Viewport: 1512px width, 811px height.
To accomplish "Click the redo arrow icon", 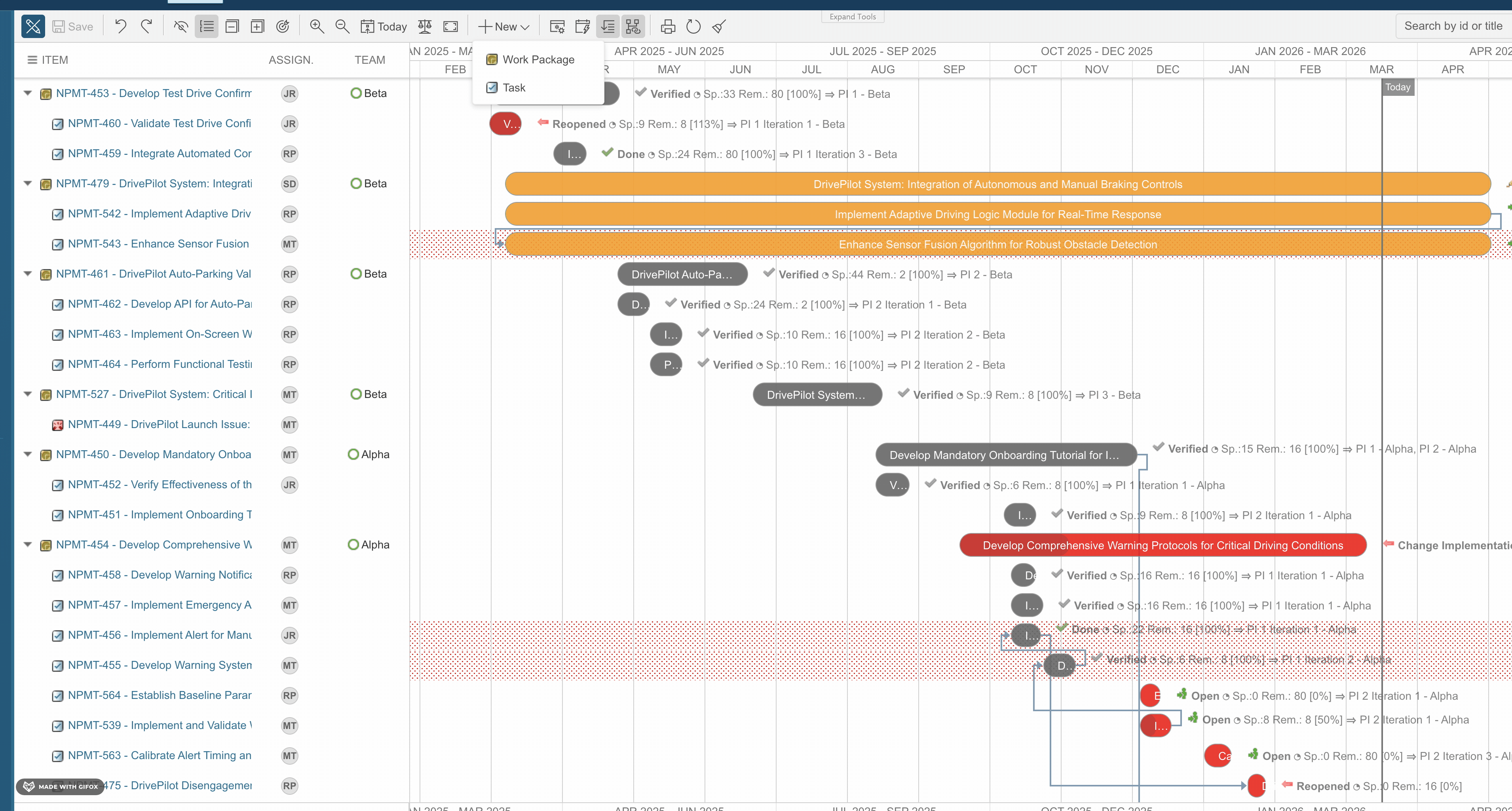I will [147, 27].
